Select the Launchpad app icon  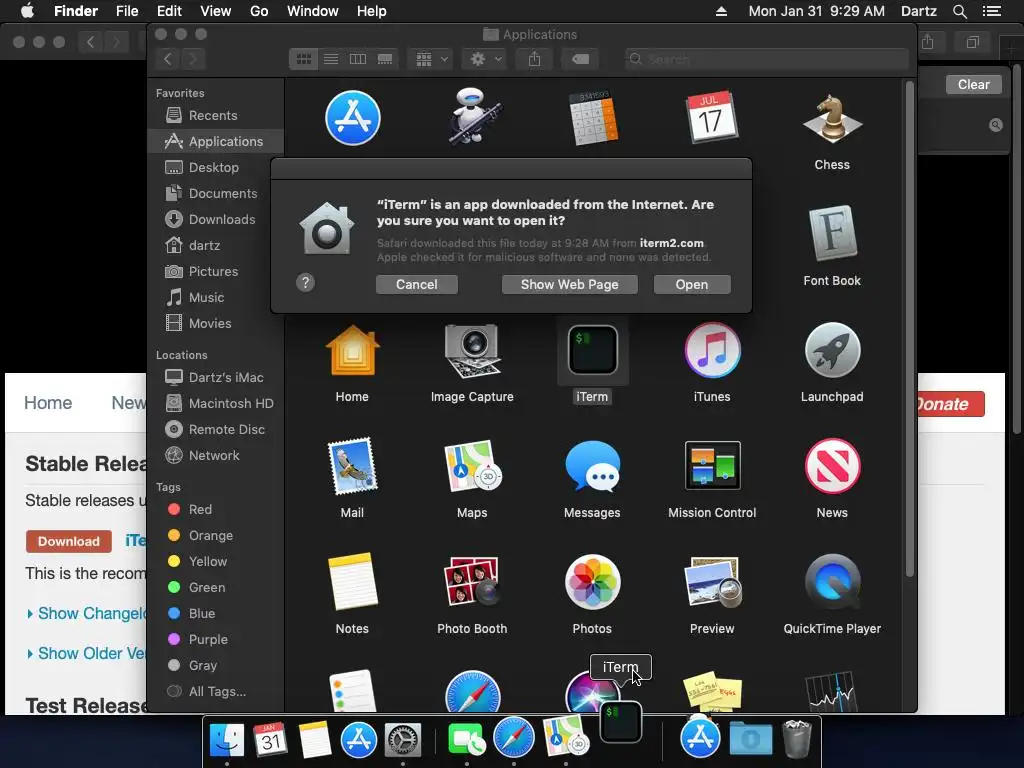[832, 351]
